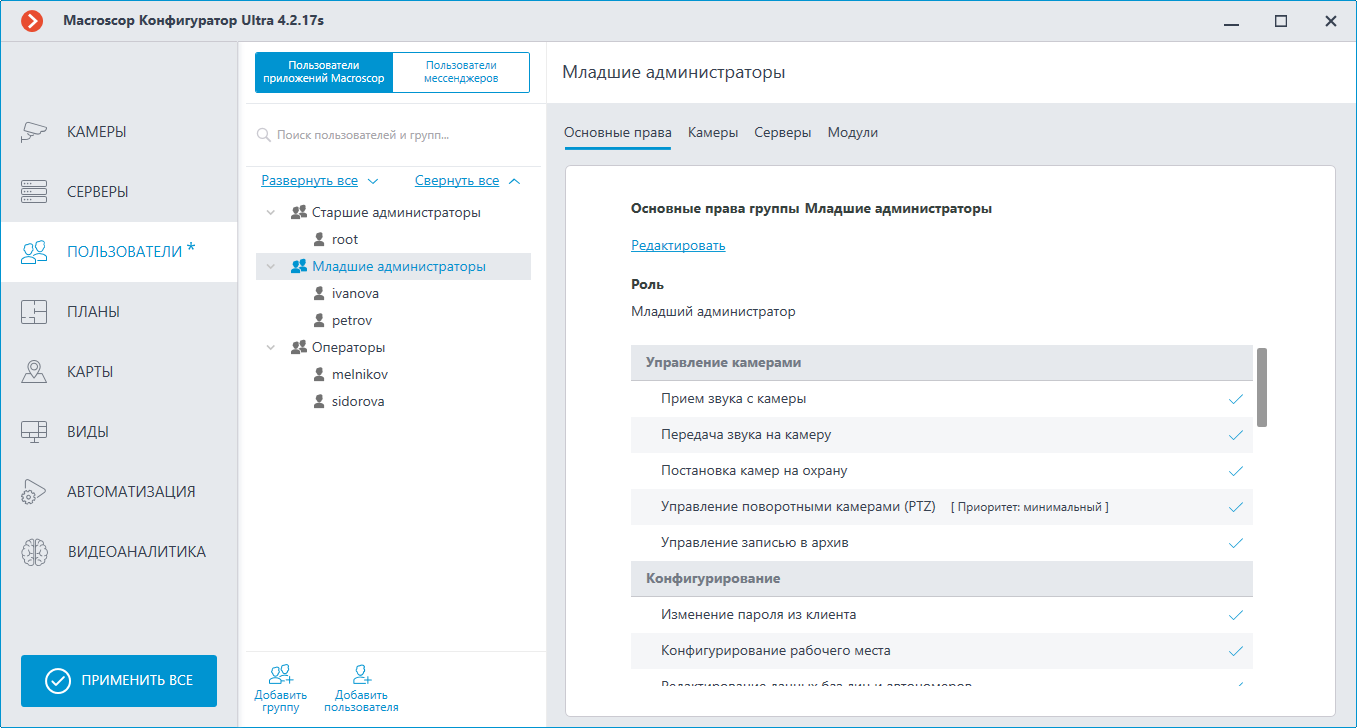Collapse the Старшие администраторы group chevron
Image resolution: width=1357 pixels, height=728 pixels.
pyautogui.click(x=271, y=213)
